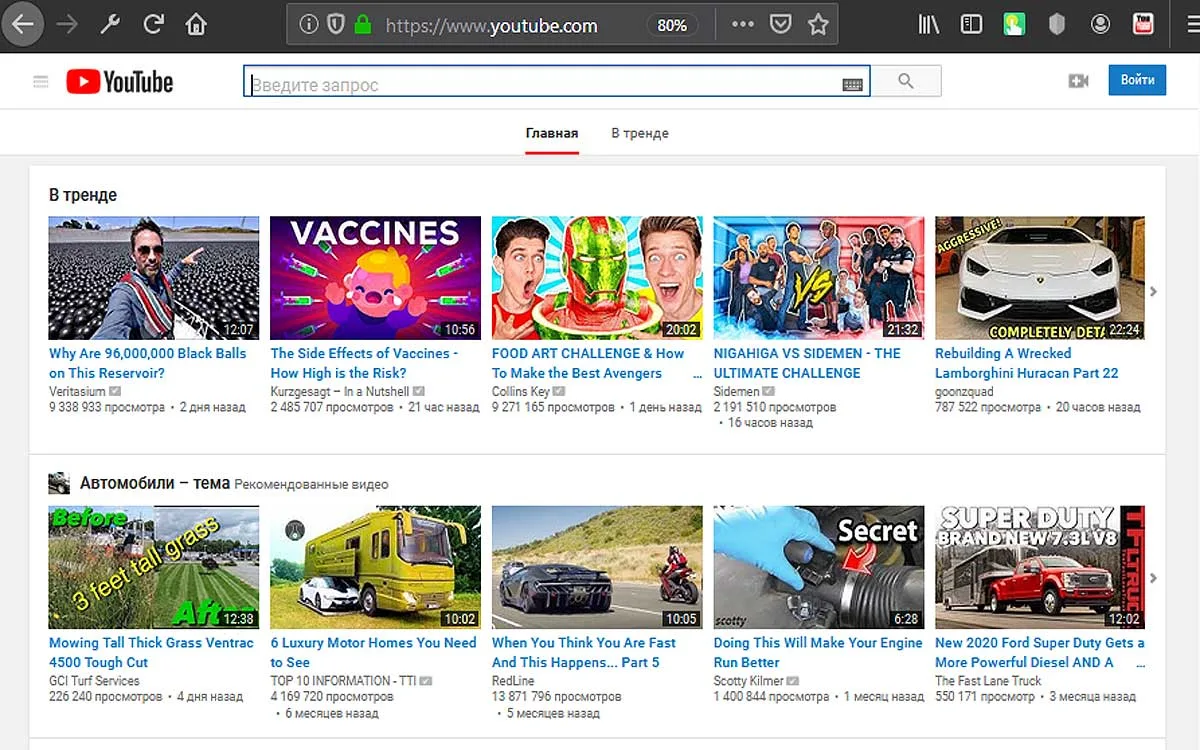Show more trending videos with the right chevron
This screenshot has width=1200, height=750.
1153,291
